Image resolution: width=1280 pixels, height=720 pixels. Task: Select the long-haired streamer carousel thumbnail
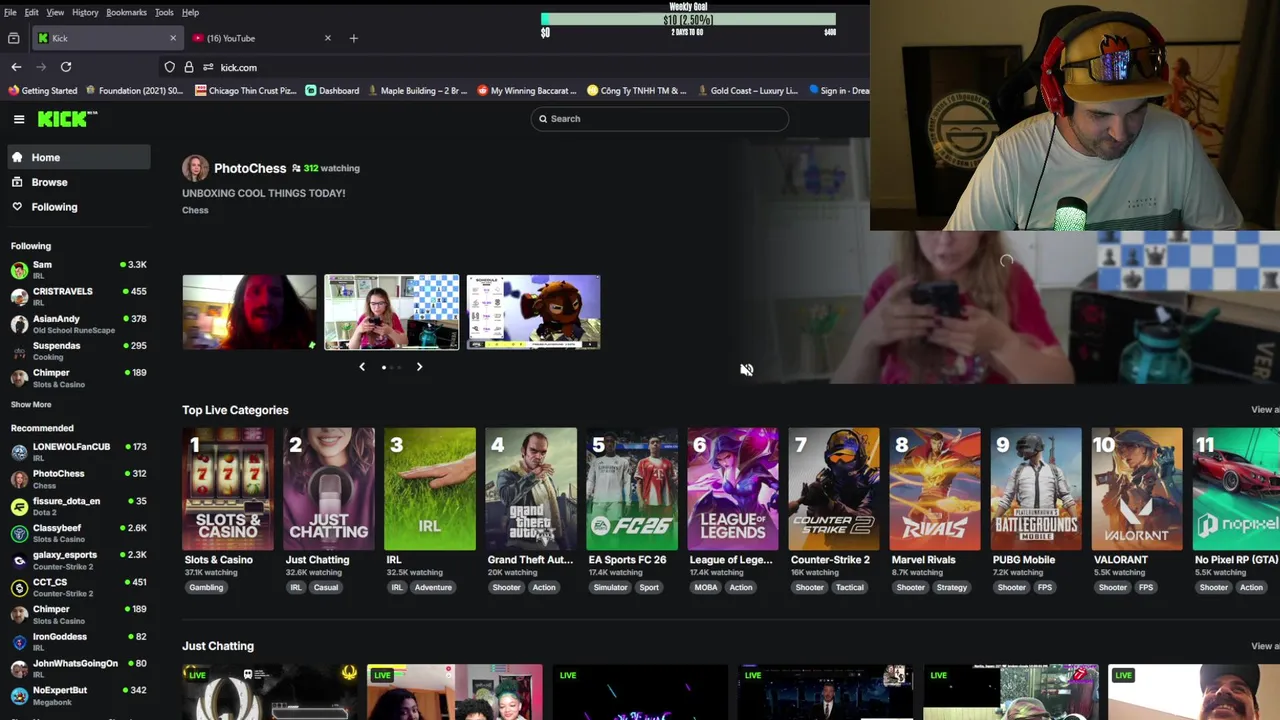(249, 312)
